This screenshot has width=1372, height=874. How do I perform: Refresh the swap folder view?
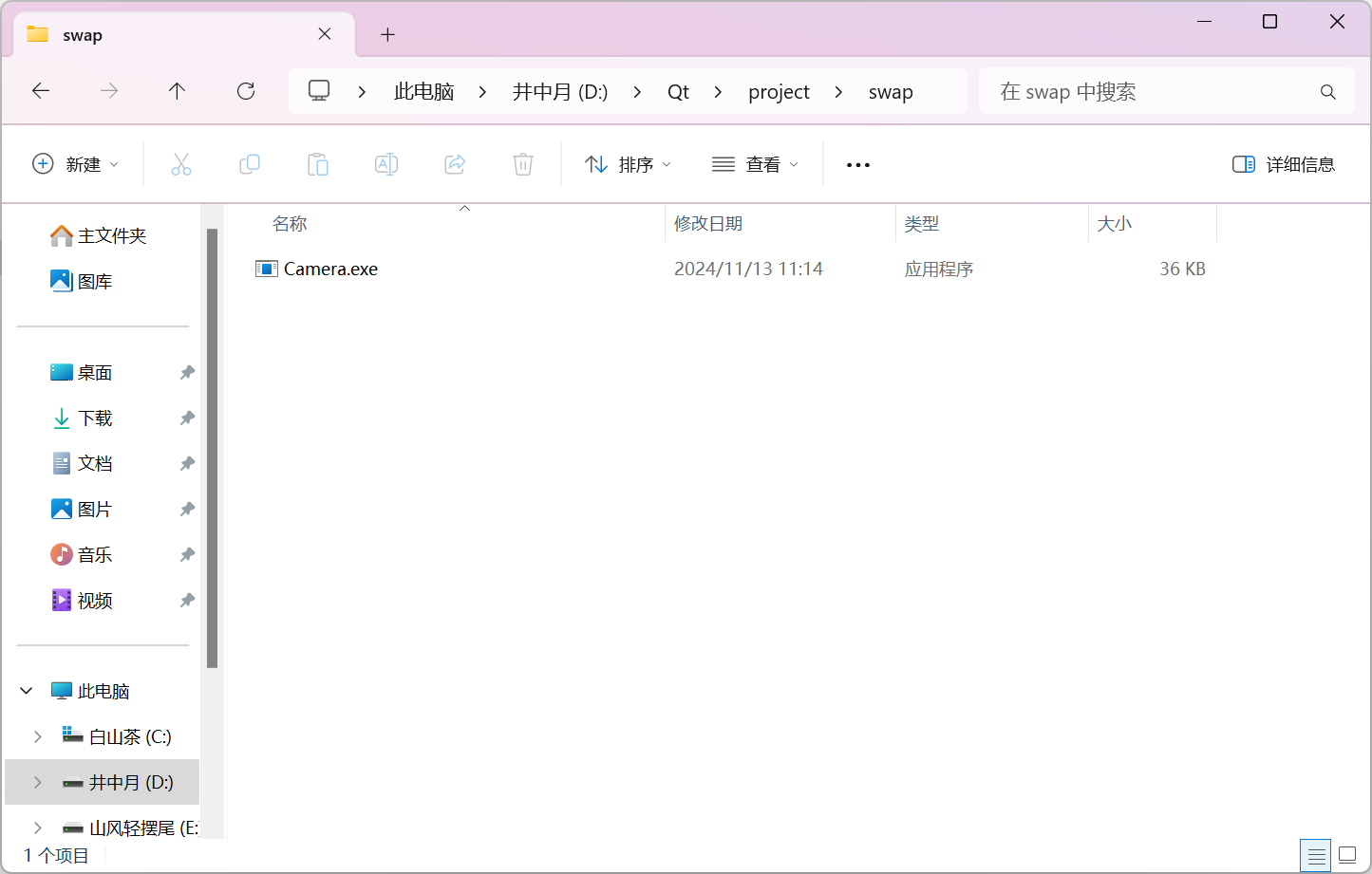(x=246, y=91)
